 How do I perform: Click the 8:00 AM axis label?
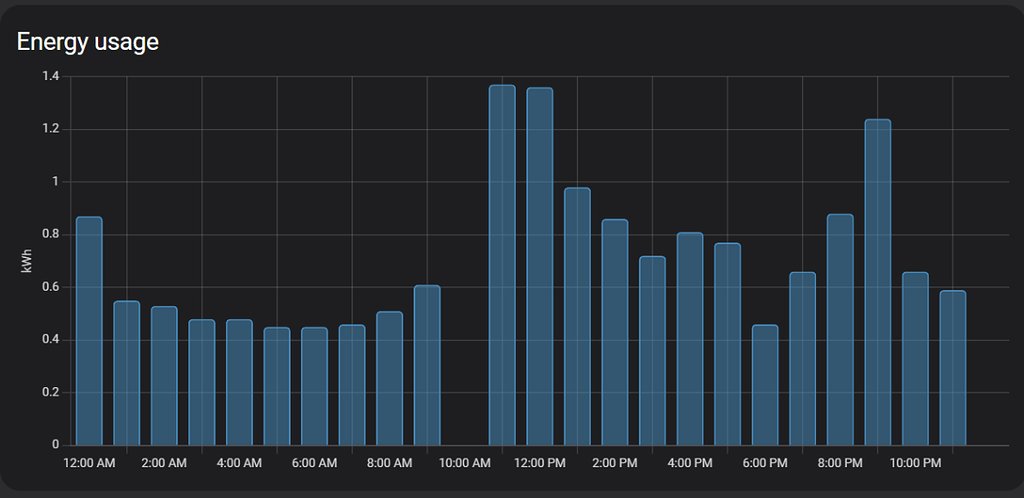389,463
